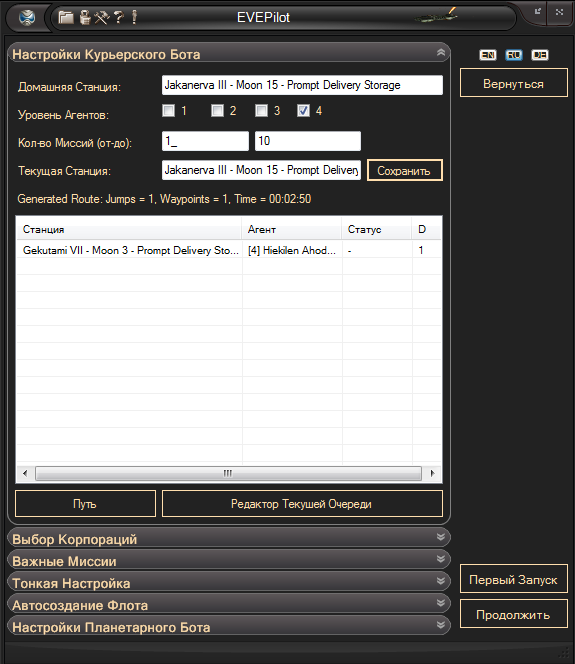
Task: Collapse the Настройки Курьерского Бота section
Action: click(441, 53)
